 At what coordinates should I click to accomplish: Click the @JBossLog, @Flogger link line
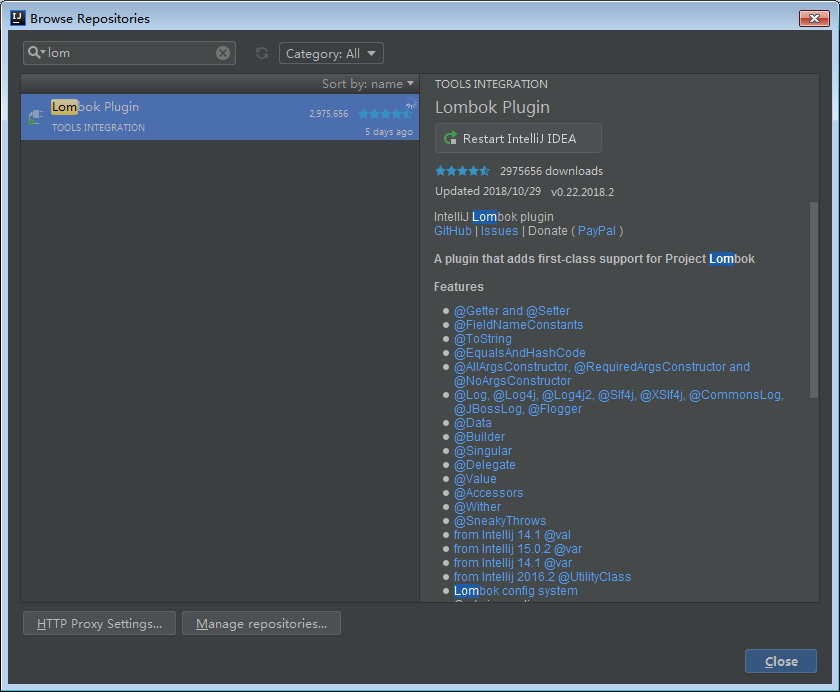point(518,409)
